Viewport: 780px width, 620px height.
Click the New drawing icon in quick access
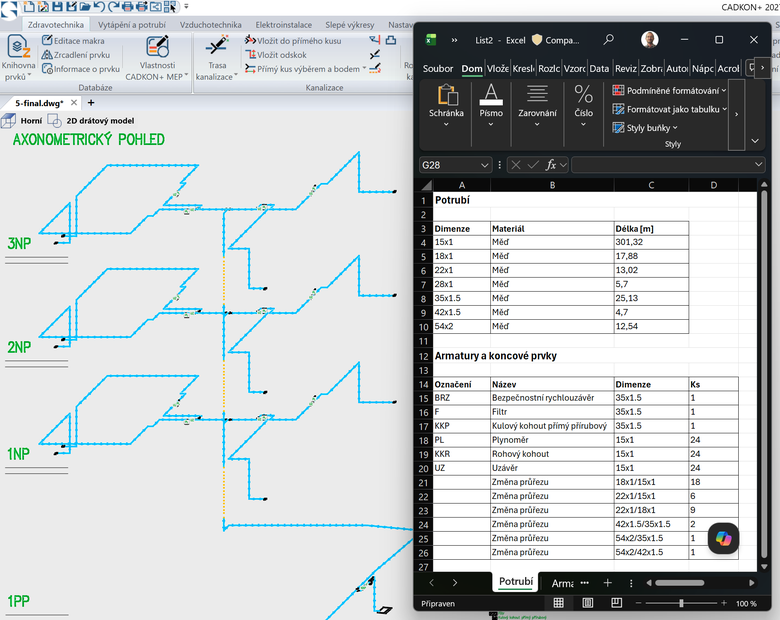(29, 6)
